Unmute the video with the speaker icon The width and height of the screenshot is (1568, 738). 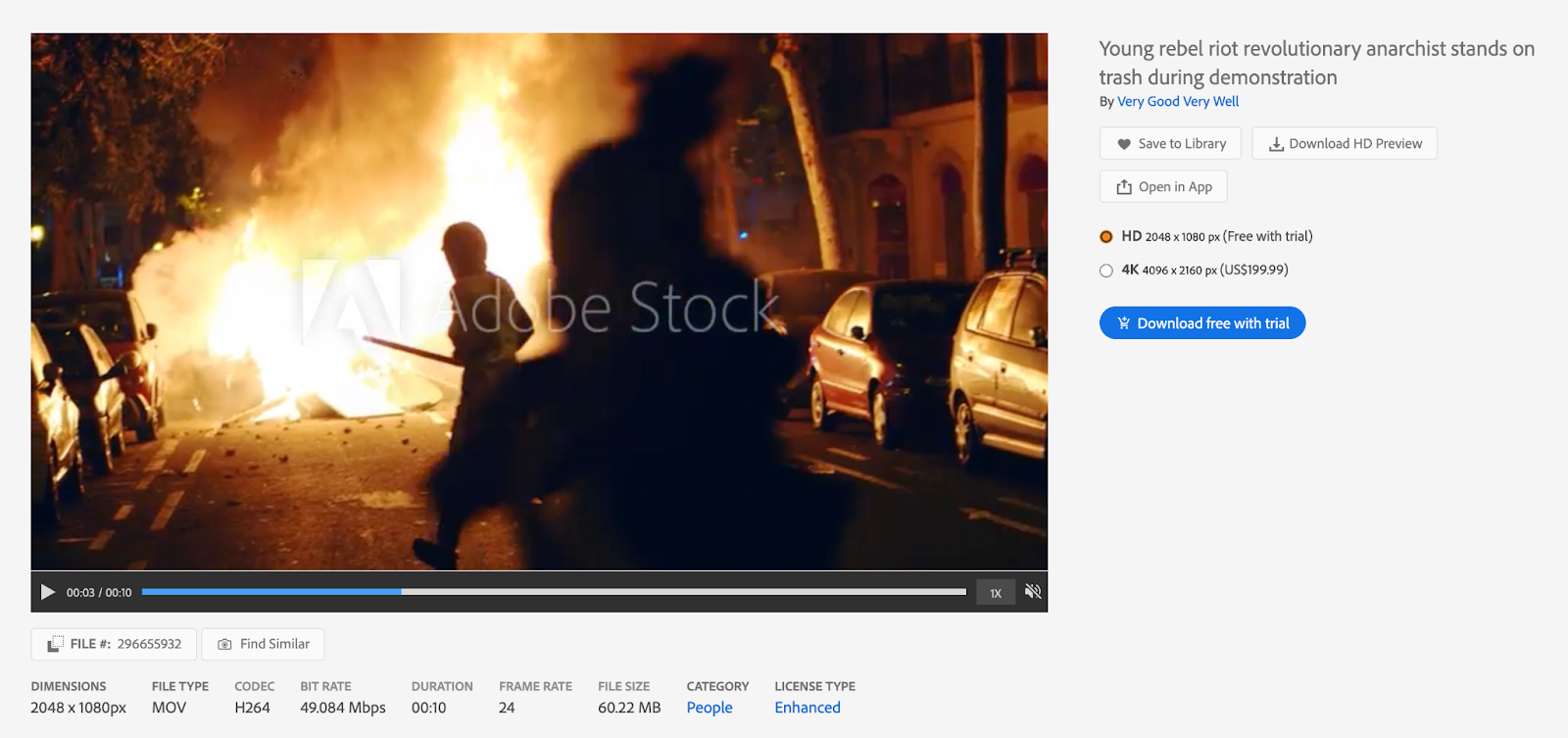click(x=1033, y=591)
